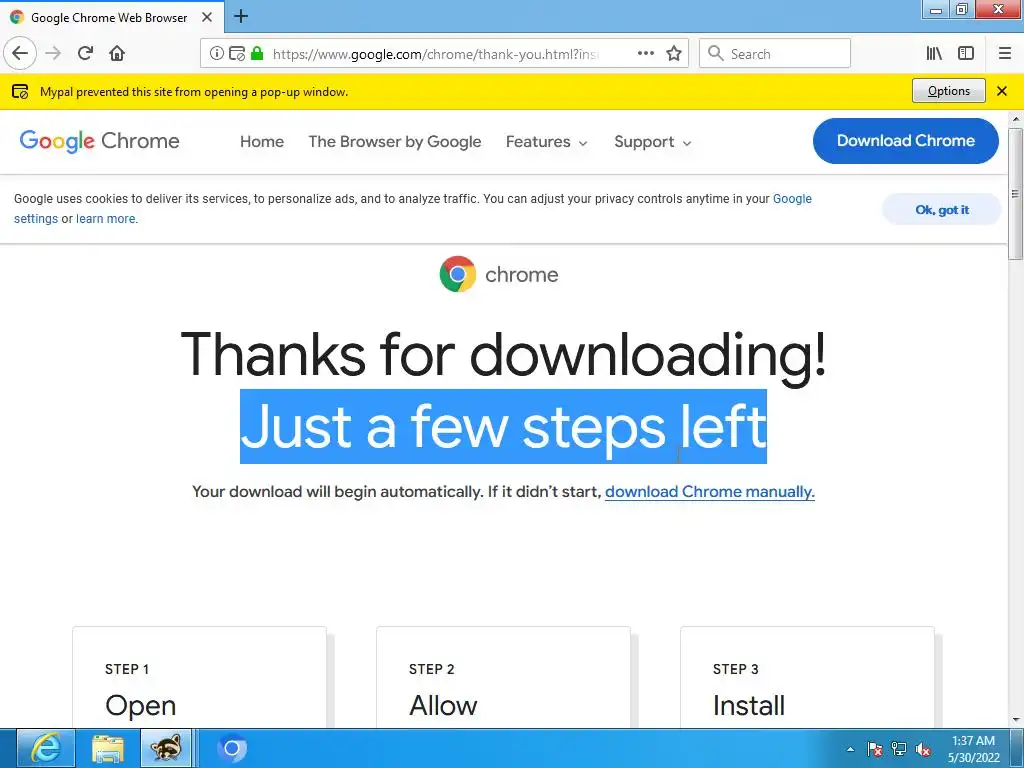This screenshot has height=768, width=1024.
Task: Expand the Support dropdown menu
Action: coord(652,142)
